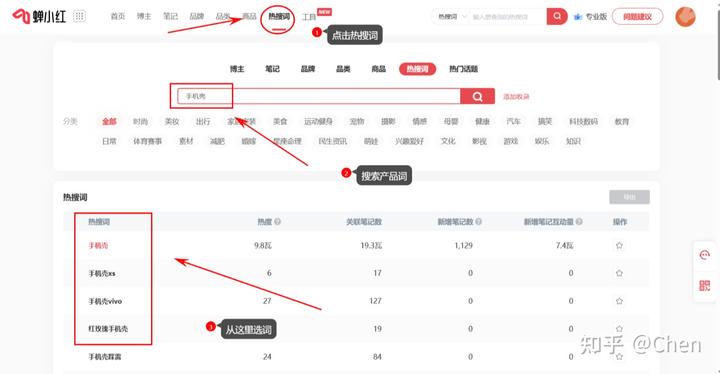The width and height of the screenshot is (720, 374).
Task: Open the app grid menu icon
Action: click(x=79, y=17)
